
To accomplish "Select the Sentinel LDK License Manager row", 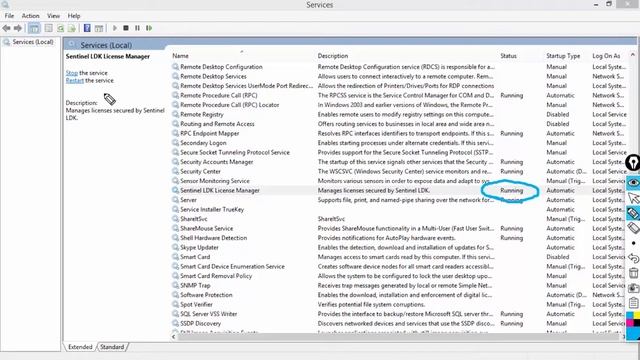I will pos(398,191).
